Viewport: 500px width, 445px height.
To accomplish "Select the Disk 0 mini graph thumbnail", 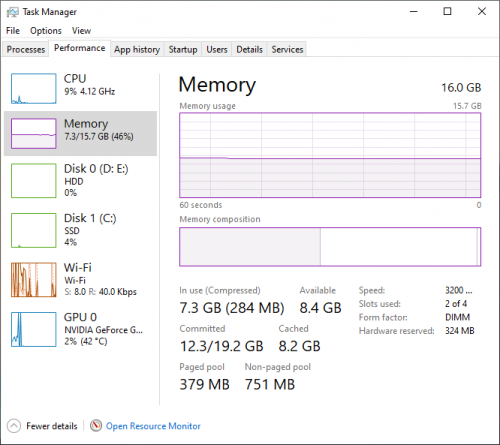I will pyautogui.click(x=34, y=180).
